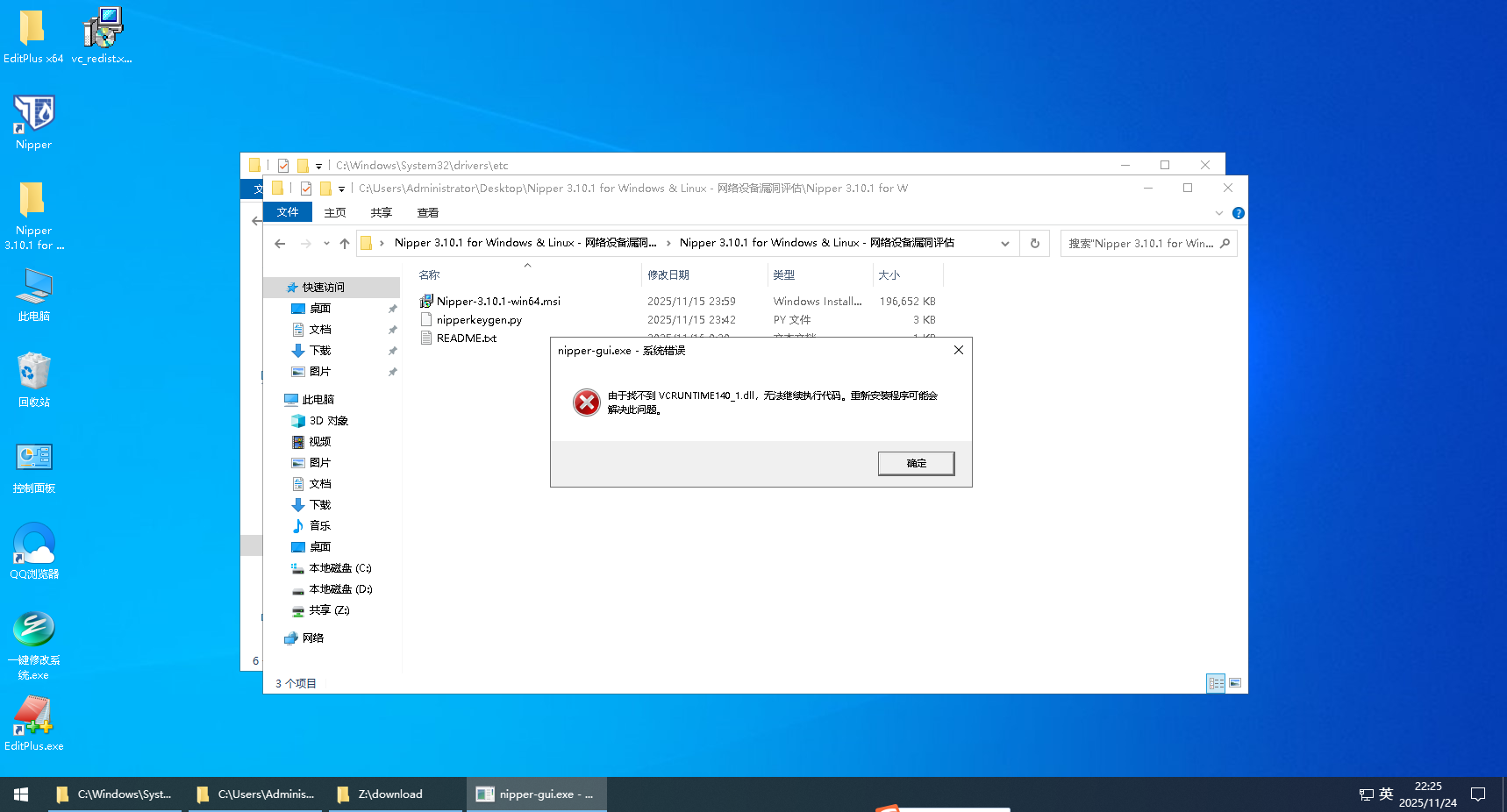1507x812 pixels.
Task: Select Nipper-3.10.1-win64.msi file
Action: tap(497, 302)
